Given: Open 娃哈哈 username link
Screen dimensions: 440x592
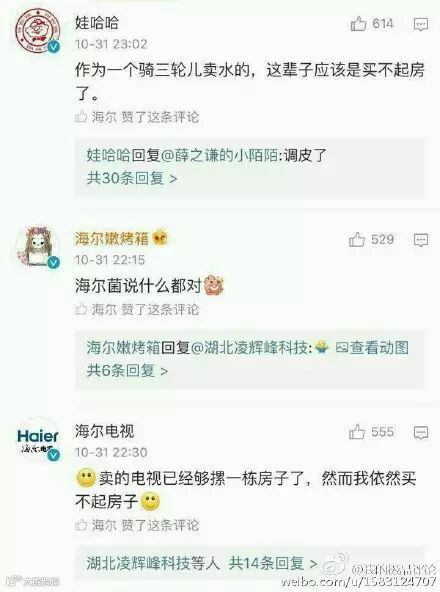Looking at the screenshot, I should pyautogui.click(x=97, y=23).
